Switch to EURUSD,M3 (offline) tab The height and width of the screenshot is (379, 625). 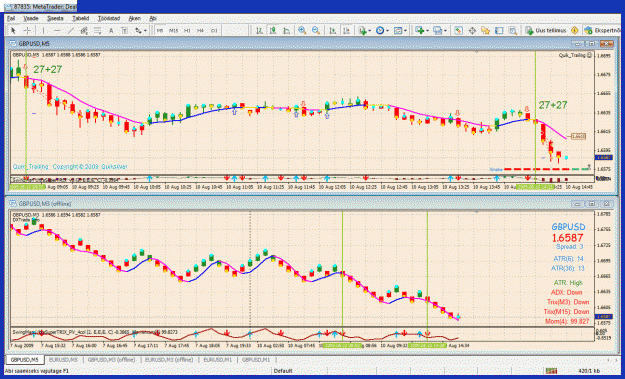(x=169, y=360)
